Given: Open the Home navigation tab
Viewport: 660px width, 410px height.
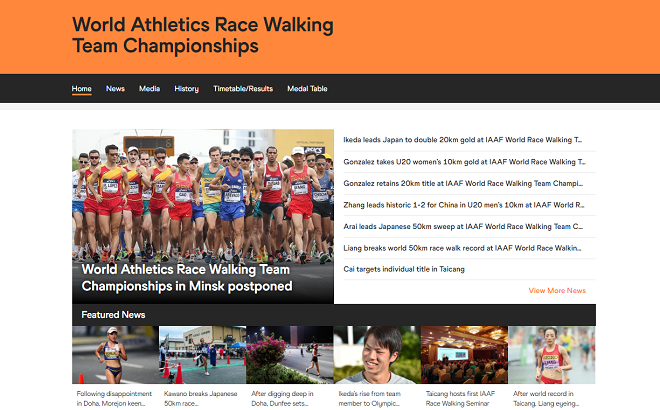Looking at the screenshot, I should [81, 89].
